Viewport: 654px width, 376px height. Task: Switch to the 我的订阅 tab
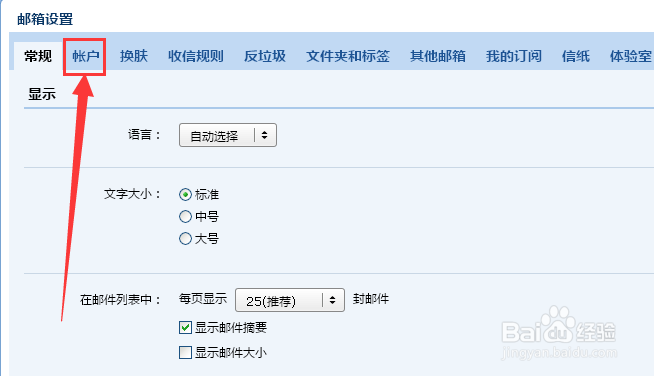tap(513, 56)
